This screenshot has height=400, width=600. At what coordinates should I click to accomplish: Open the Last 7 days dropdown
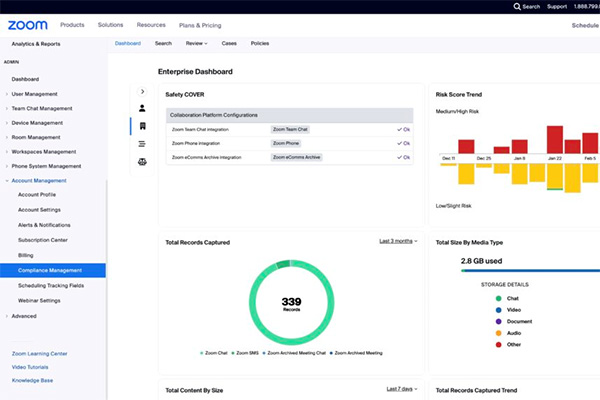click(401, 388)
